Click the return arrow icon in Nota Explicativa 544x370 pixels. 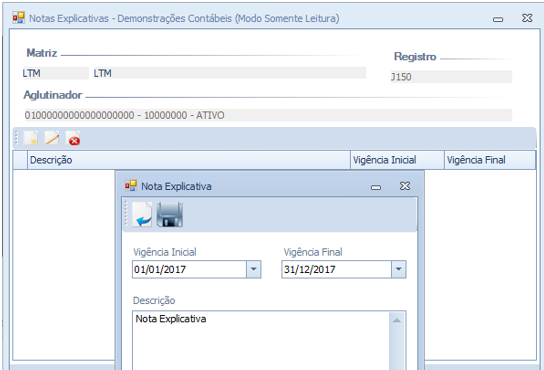coord(142,215)
